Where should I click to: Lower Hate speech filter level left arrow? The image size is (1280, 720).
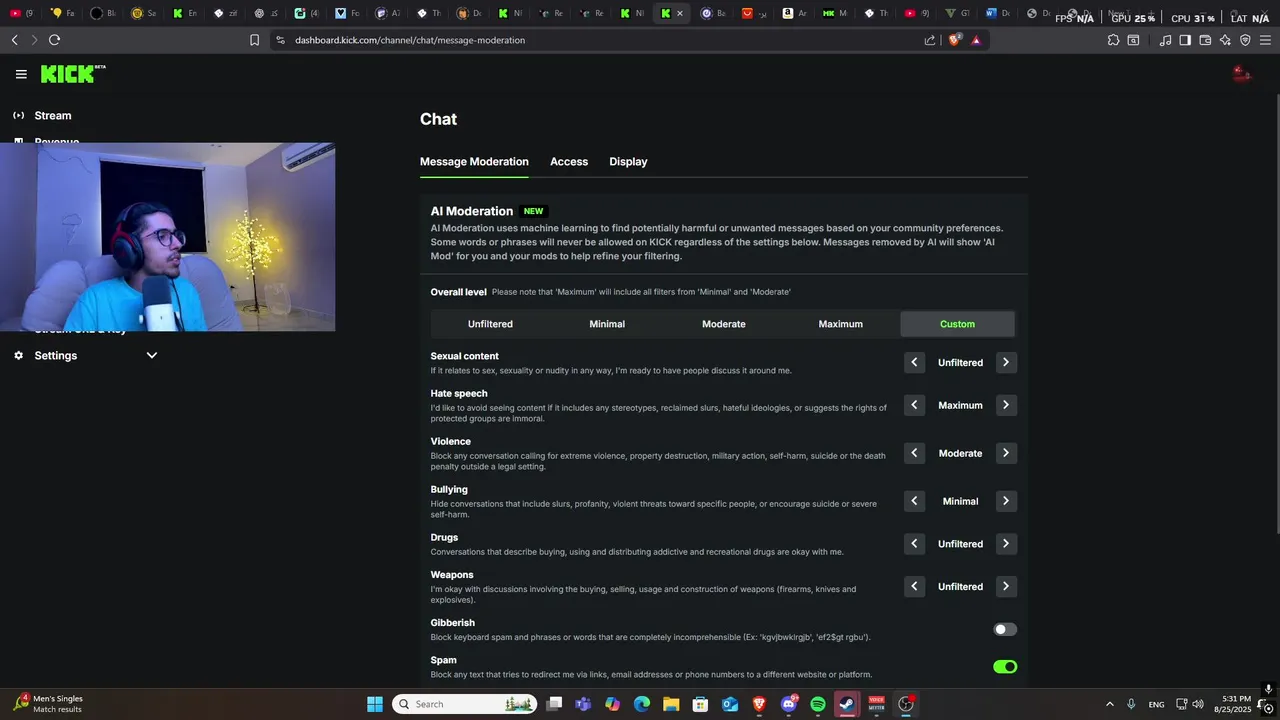tap(914, 405)
